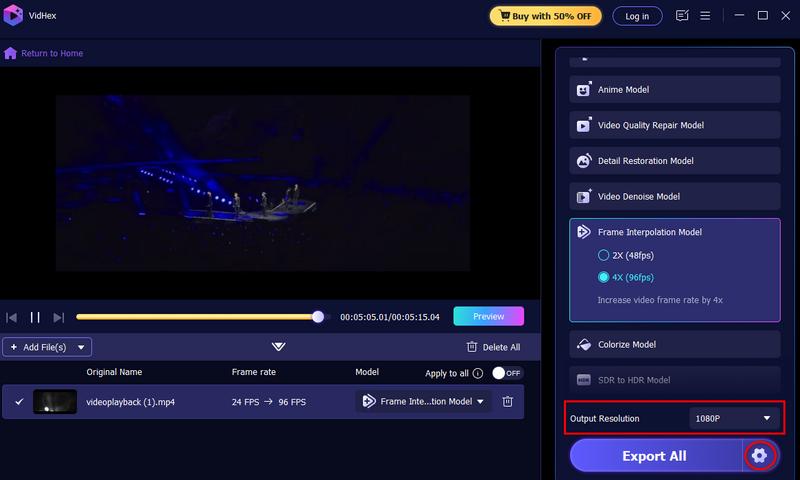800x480 pixels.
Task: Toggle the Apply to all switch
Action: (x=507, y=373)
